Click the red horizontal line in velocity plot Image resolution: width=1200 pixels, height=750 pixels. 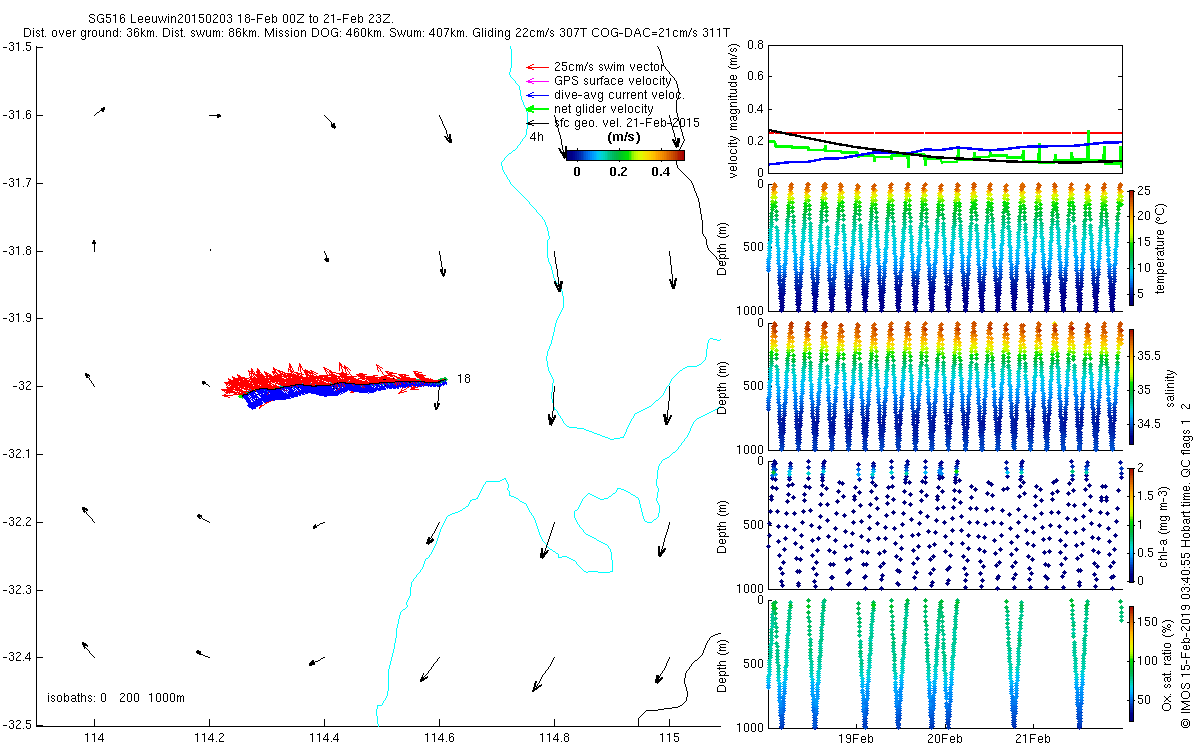945,132
